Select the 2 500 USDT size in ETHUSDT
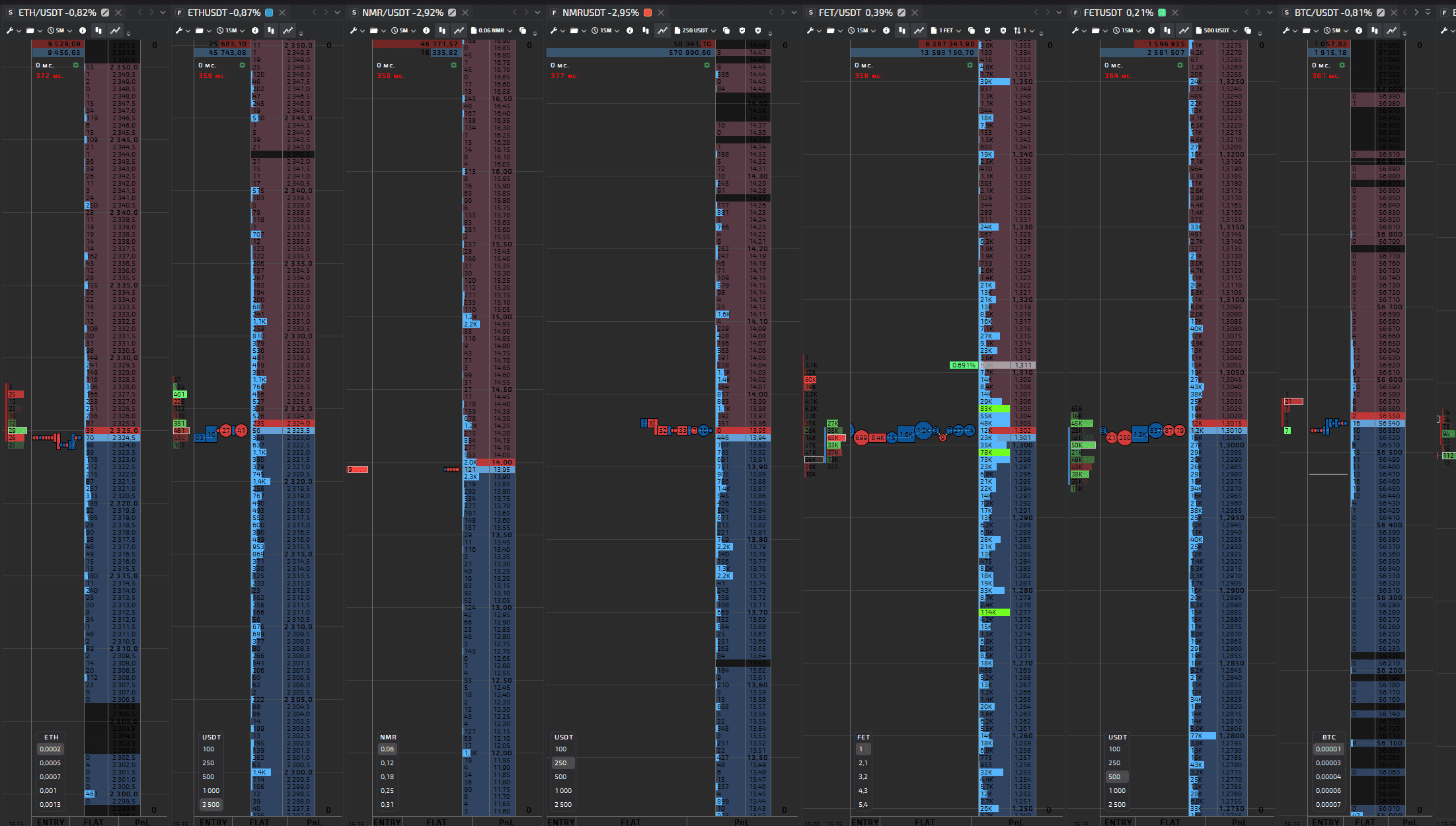1456x826 pixels. (211, 804)
